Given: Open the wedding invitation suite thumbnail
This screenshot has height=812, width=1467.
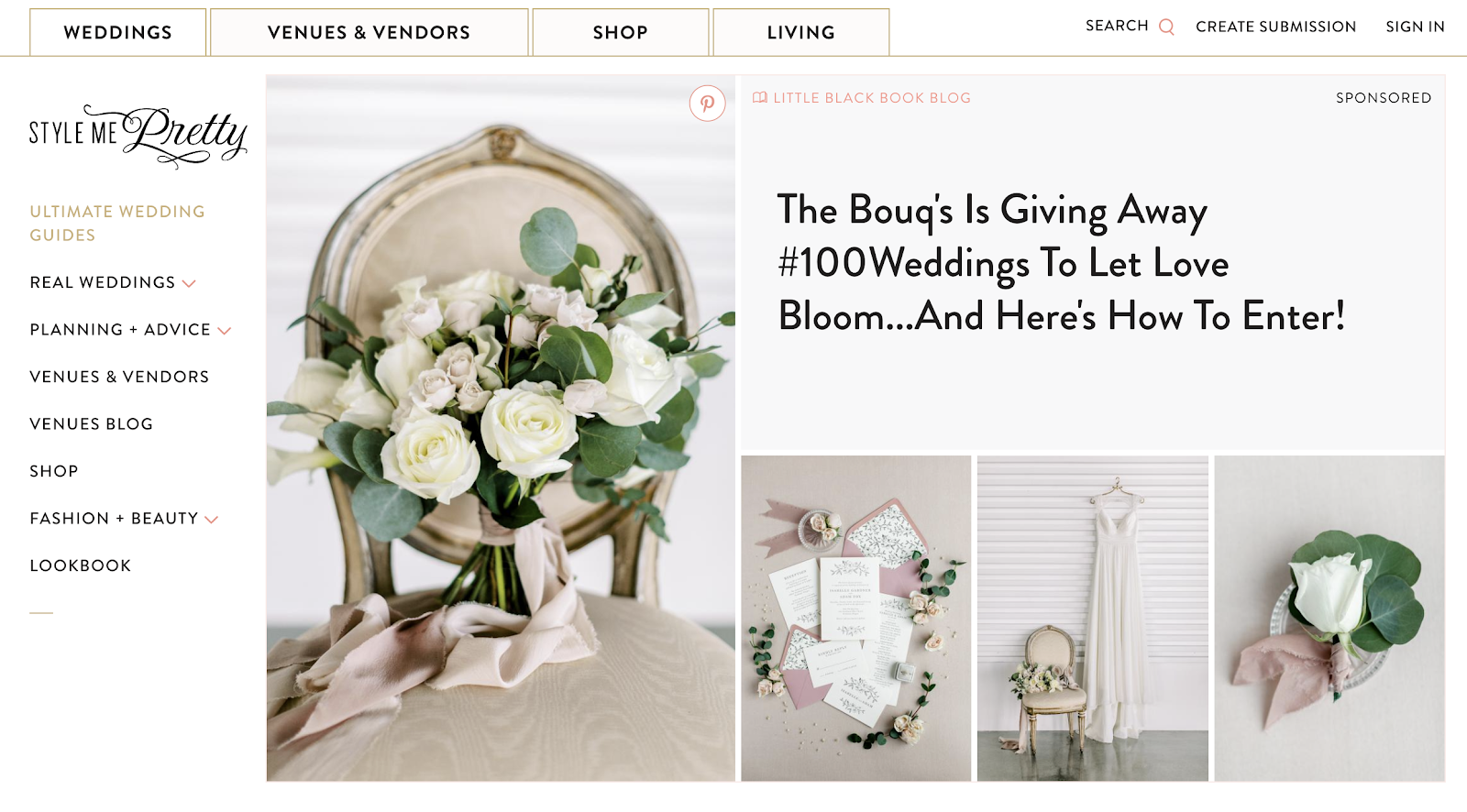Looking at the screenshot, I should 855,619.
